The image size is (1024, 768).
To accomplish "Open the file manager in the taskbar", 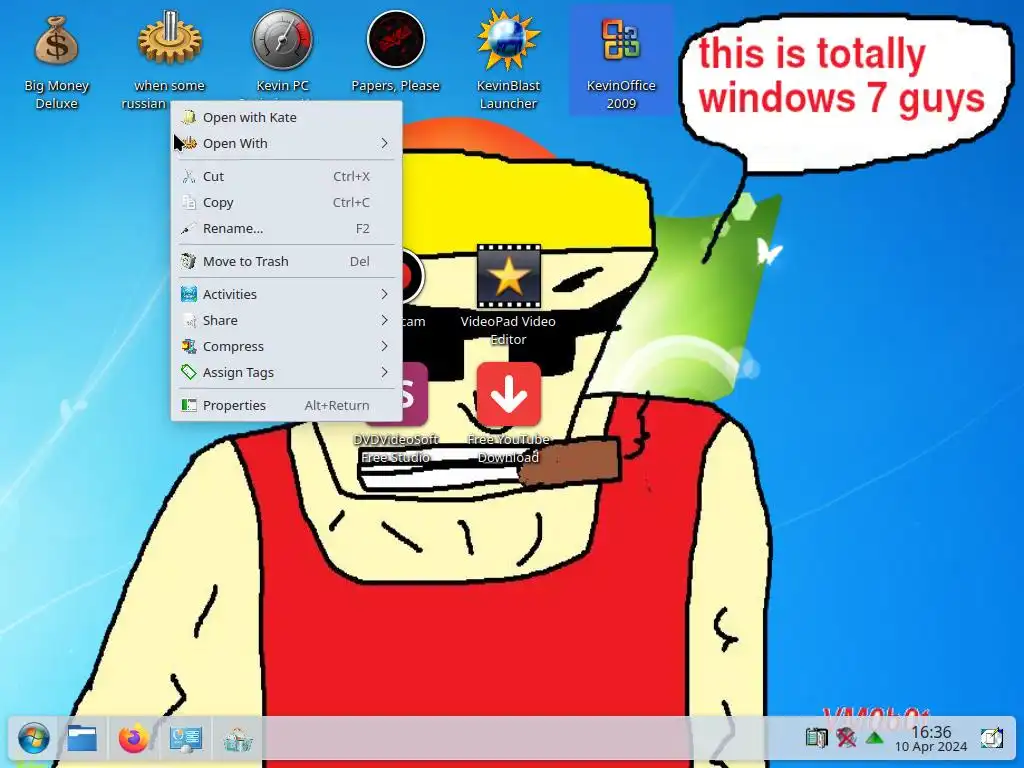I will click(82, 739).
